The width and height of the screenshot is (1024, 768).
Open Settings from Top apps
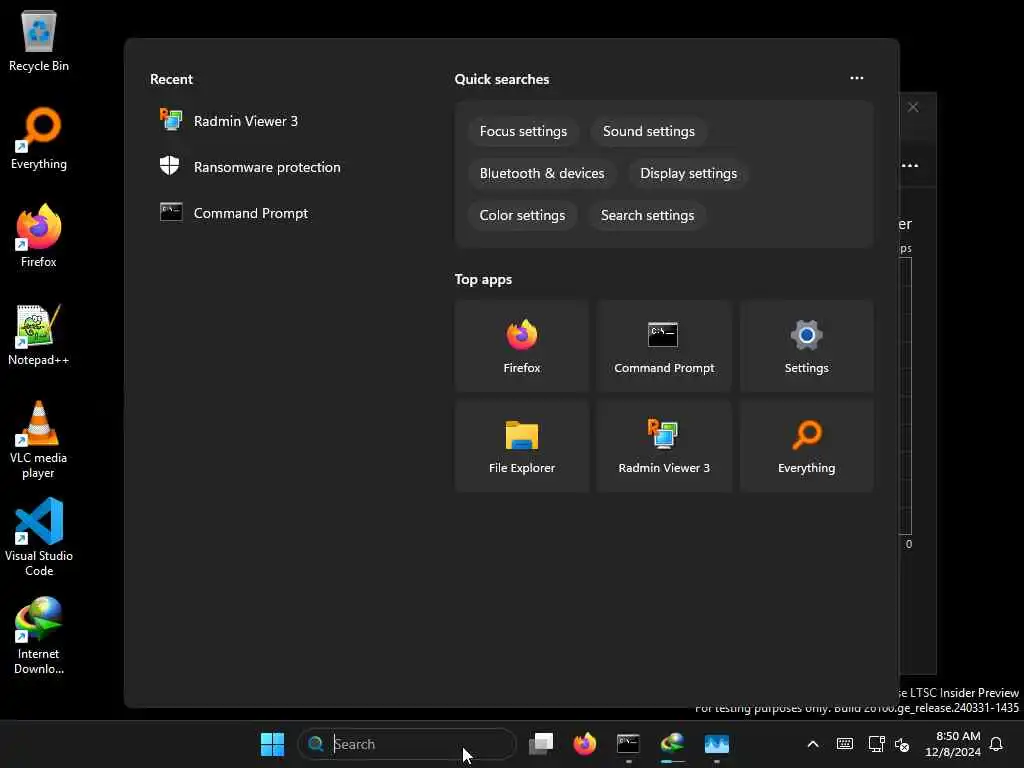point(807,346)
